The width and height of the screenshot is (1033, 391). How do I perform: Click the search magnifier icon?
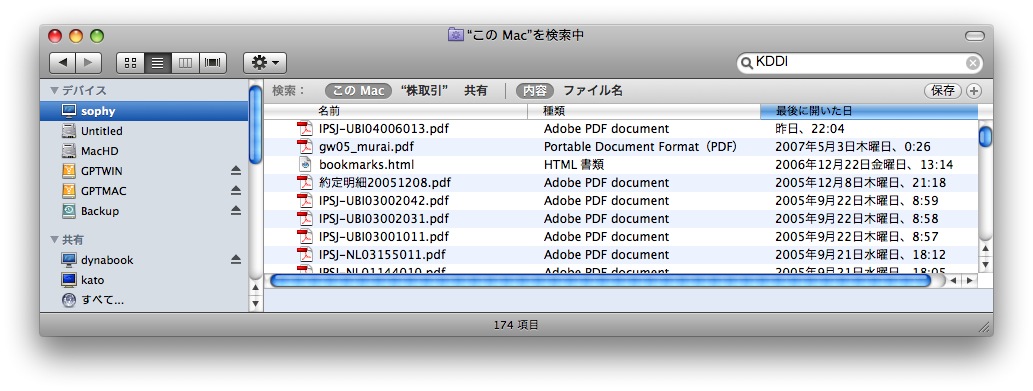pyautogui.click(x=746, y=63)
